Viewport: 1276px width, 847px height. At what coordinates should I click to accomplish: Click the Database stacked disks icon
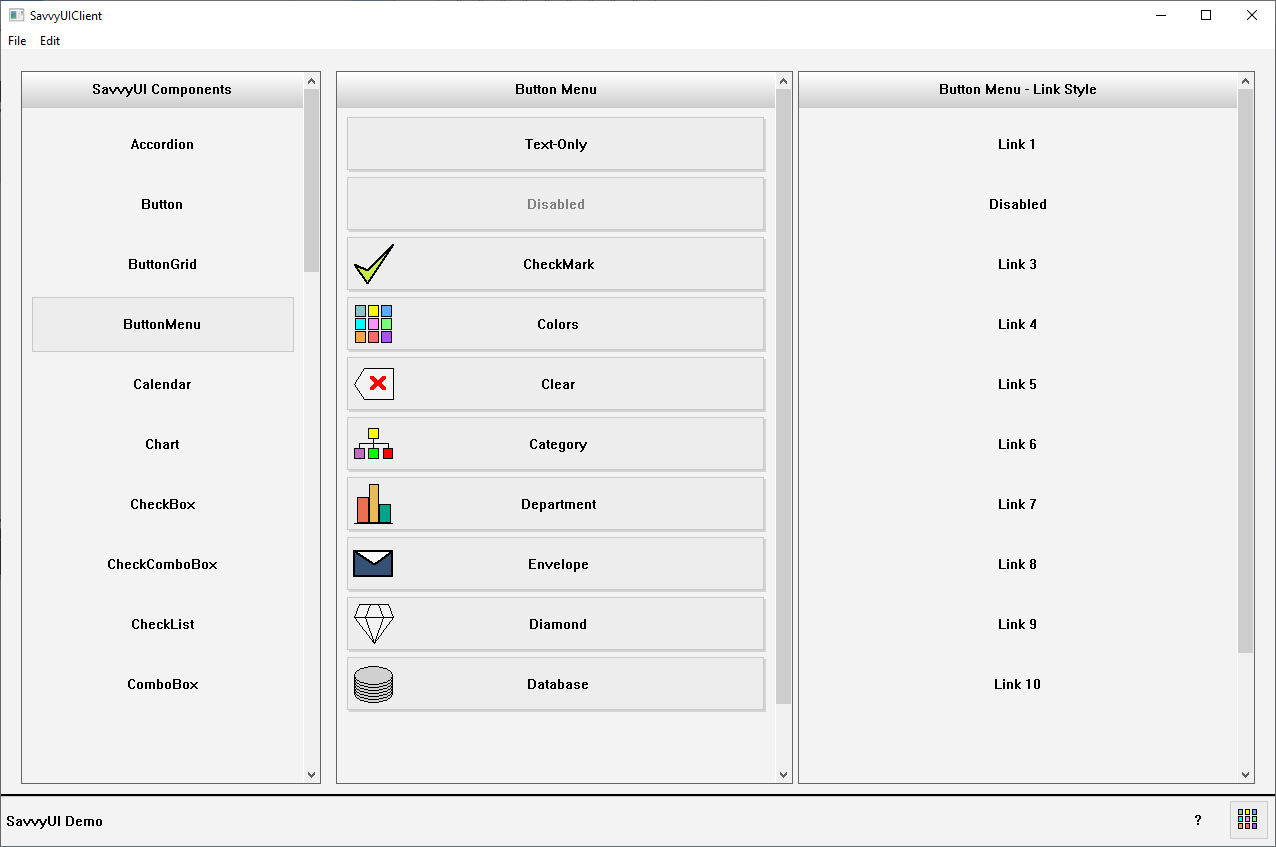coord(373,684)
